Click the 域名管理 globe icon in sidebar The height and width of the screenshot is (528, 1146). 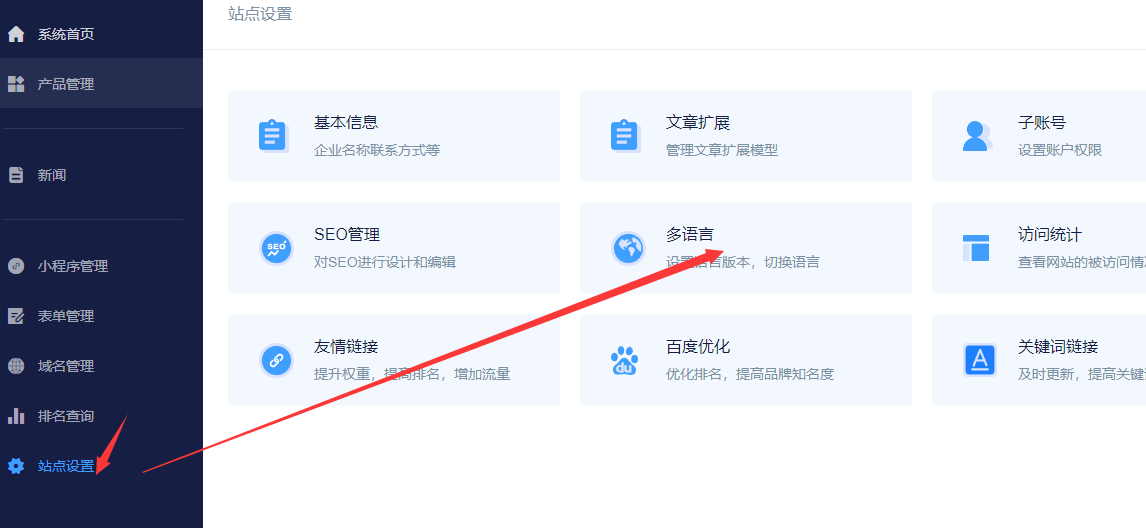[16, 366]
